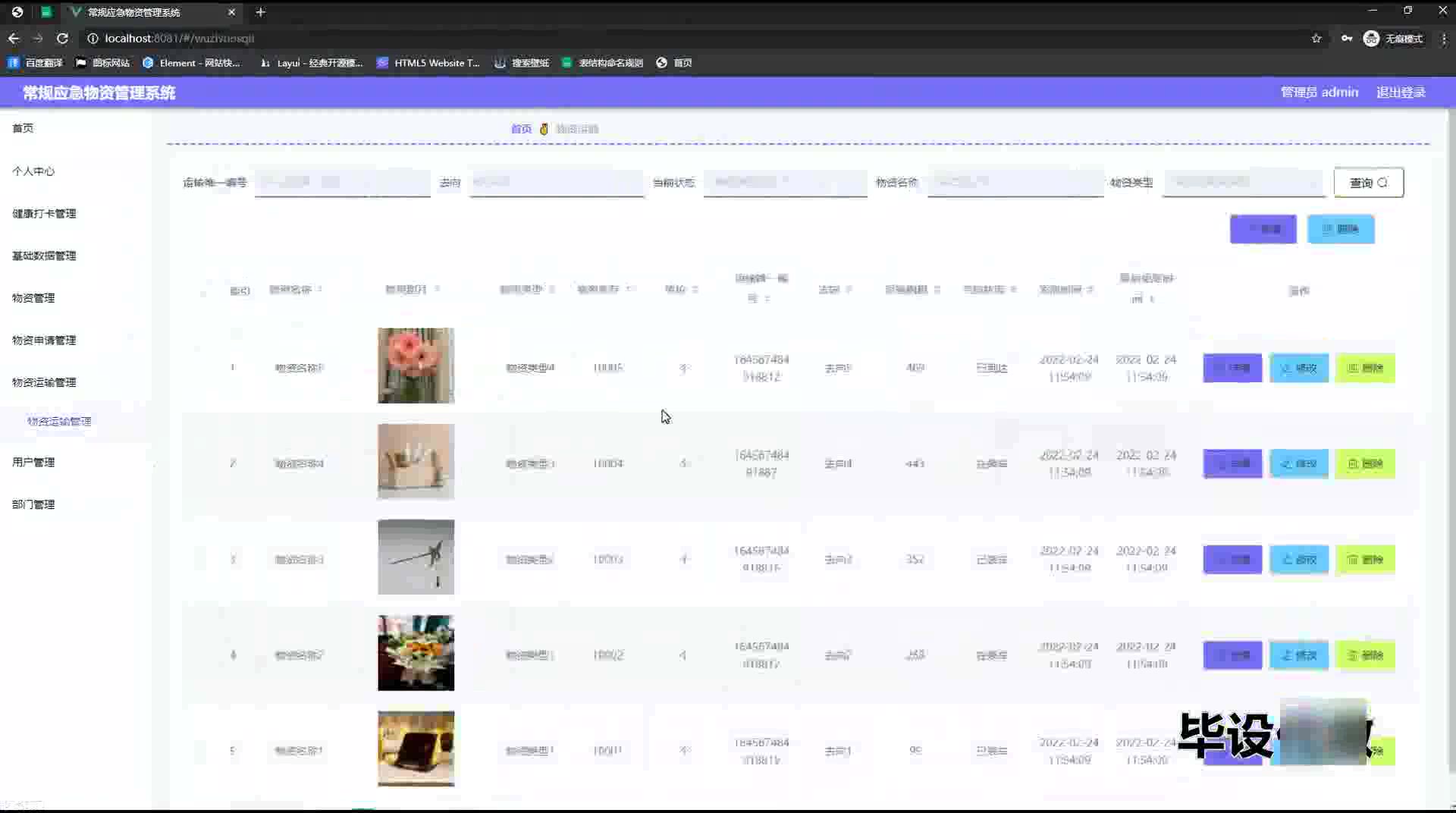This screenshot has height=813, width=1456.
Task: Click the 修改 button in the first row
Action: click(x=1298, y=368)
